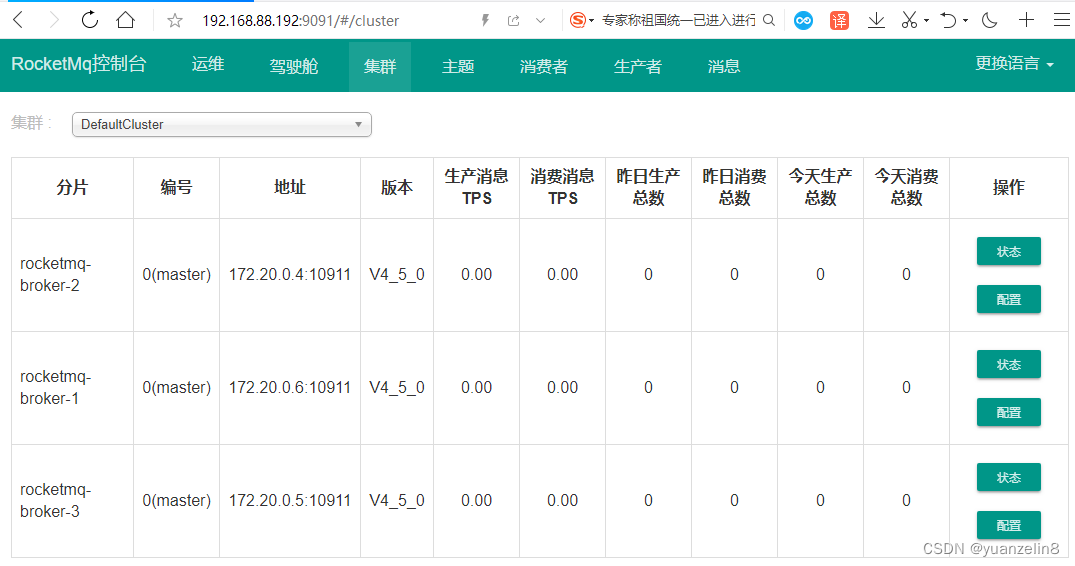Image resolution: width=1075 pixels, height=566 pixels.
Task: Click the browser address bar URL
Action: tap(300, 20)
